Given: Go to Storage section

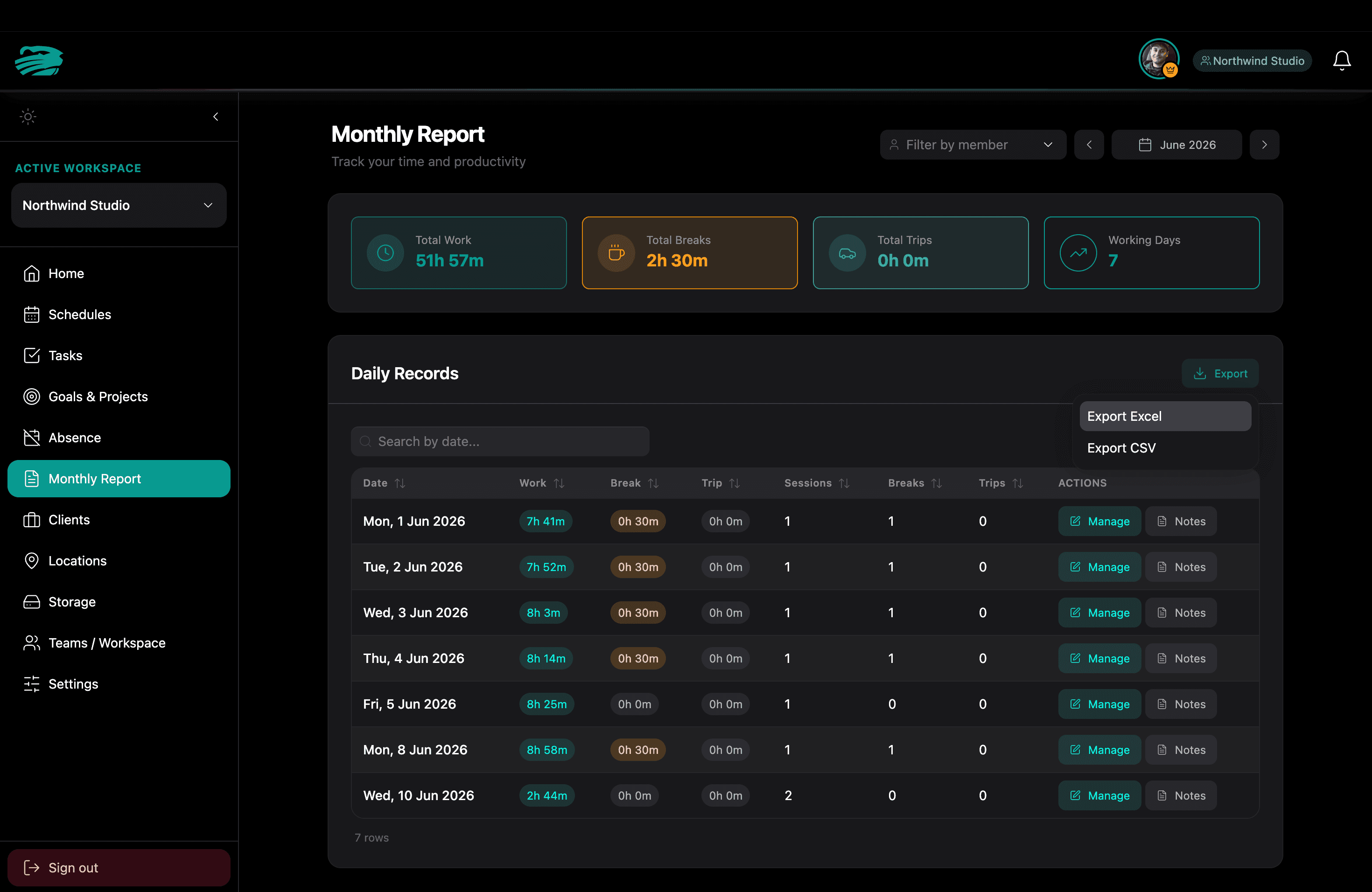Looking at the screenshot, I should pos(119,601).
